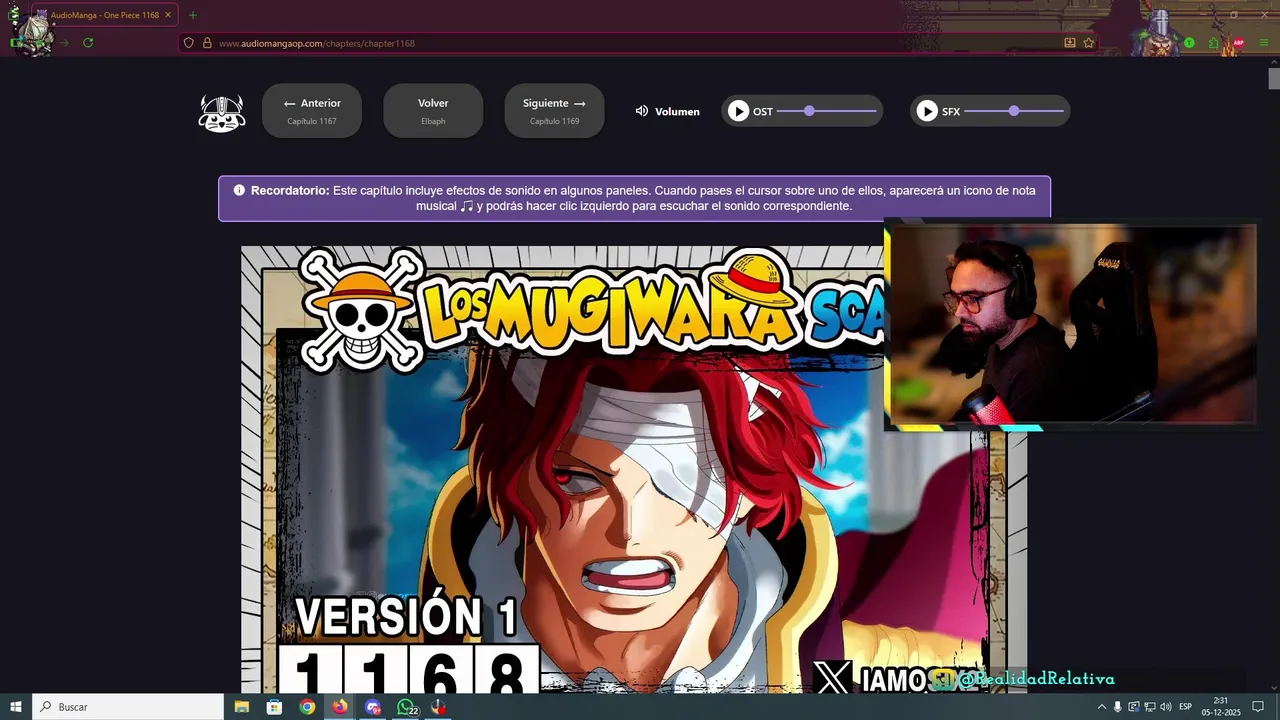1280x720 pixels.
Task: Open the site security shield info
Action: 189,43
